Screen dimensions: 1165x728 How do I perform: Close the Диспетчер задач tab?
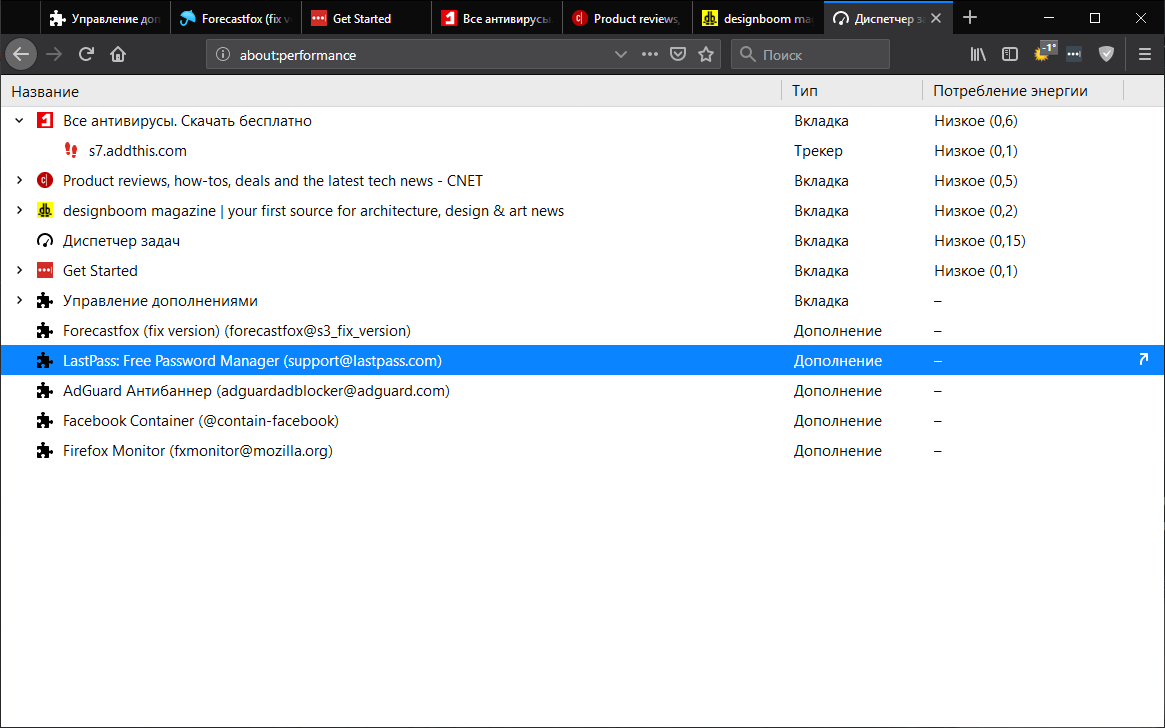click(935, 19)
